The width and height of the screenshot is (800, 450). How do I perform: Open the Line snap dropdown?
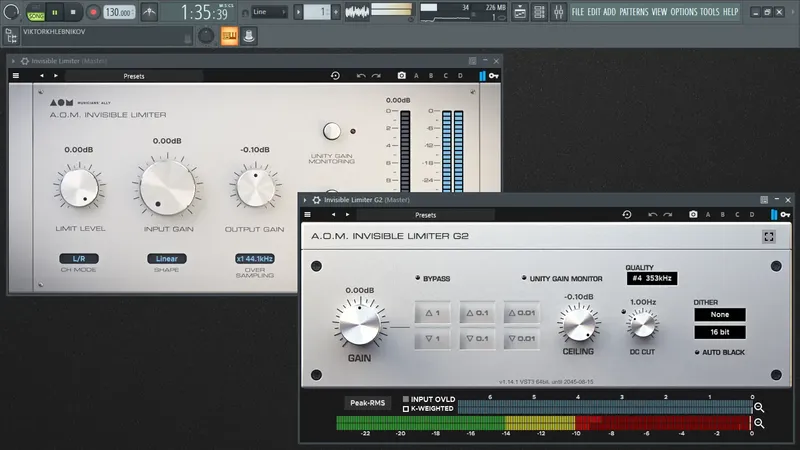[x=269, y=12]
